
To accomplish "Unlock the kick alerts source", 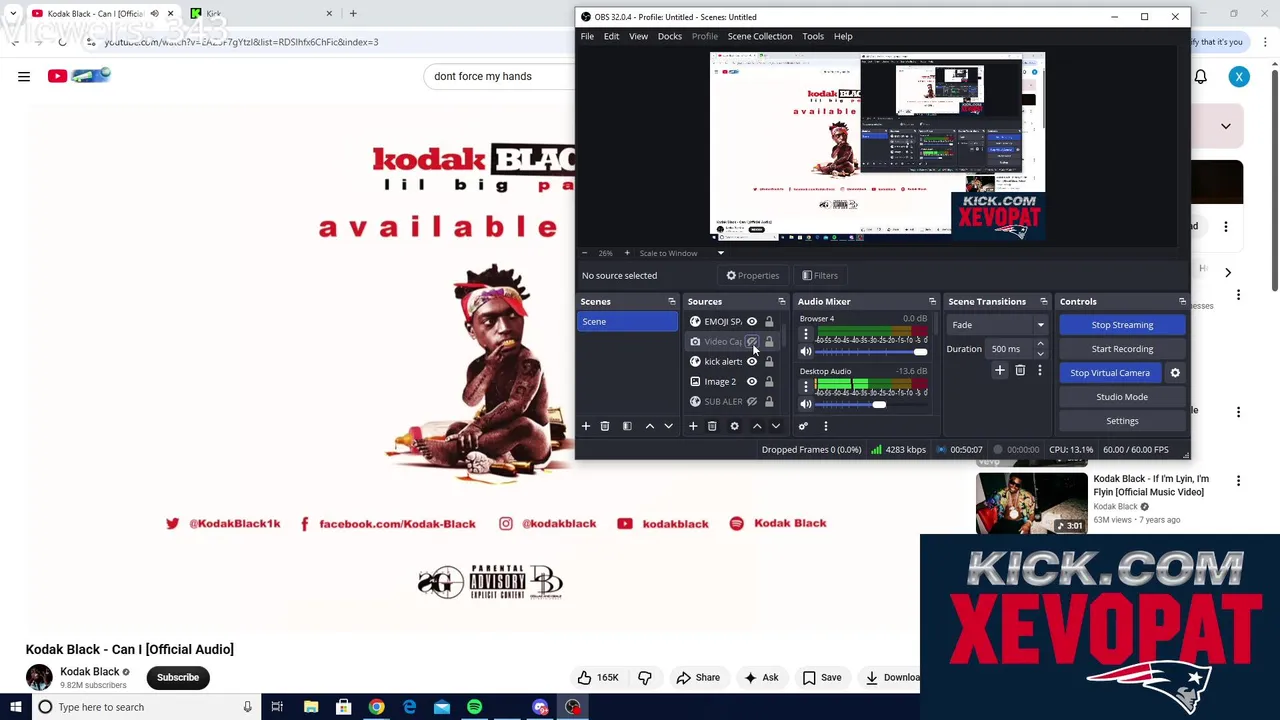I will tap(769, 361).
